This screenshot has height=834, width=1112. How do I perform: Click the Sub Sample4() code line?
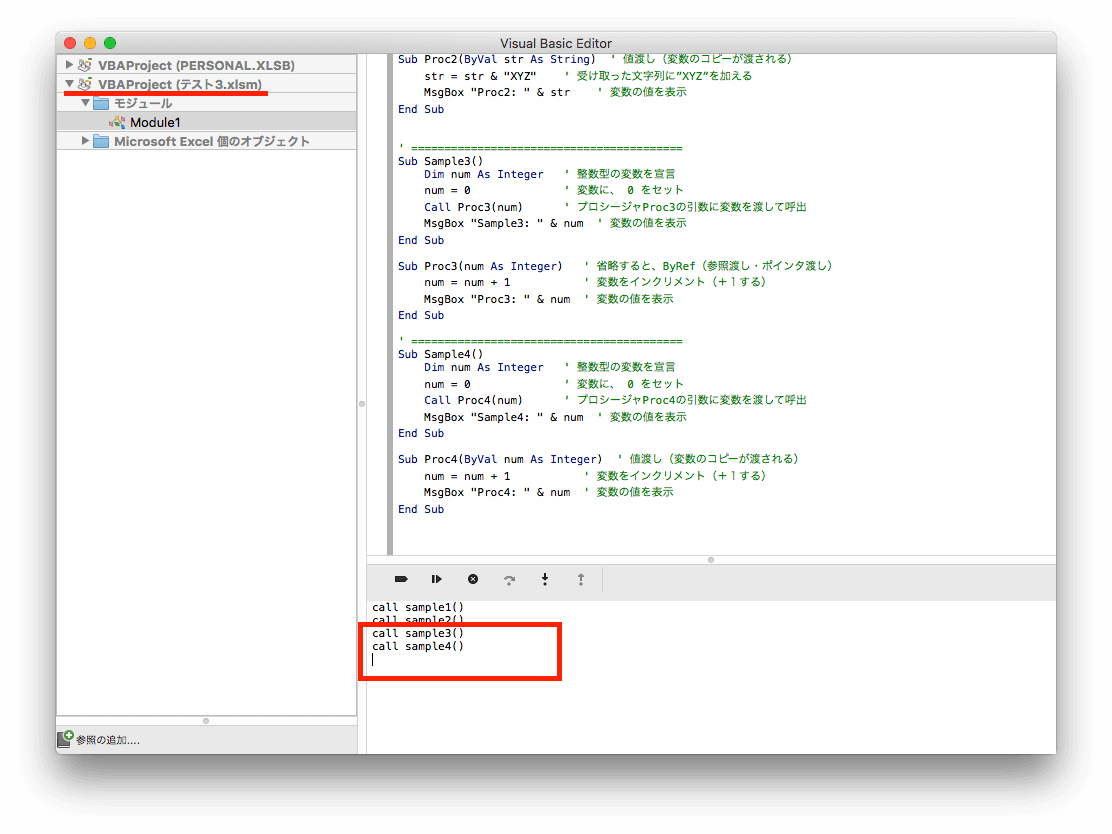point(440,354)
